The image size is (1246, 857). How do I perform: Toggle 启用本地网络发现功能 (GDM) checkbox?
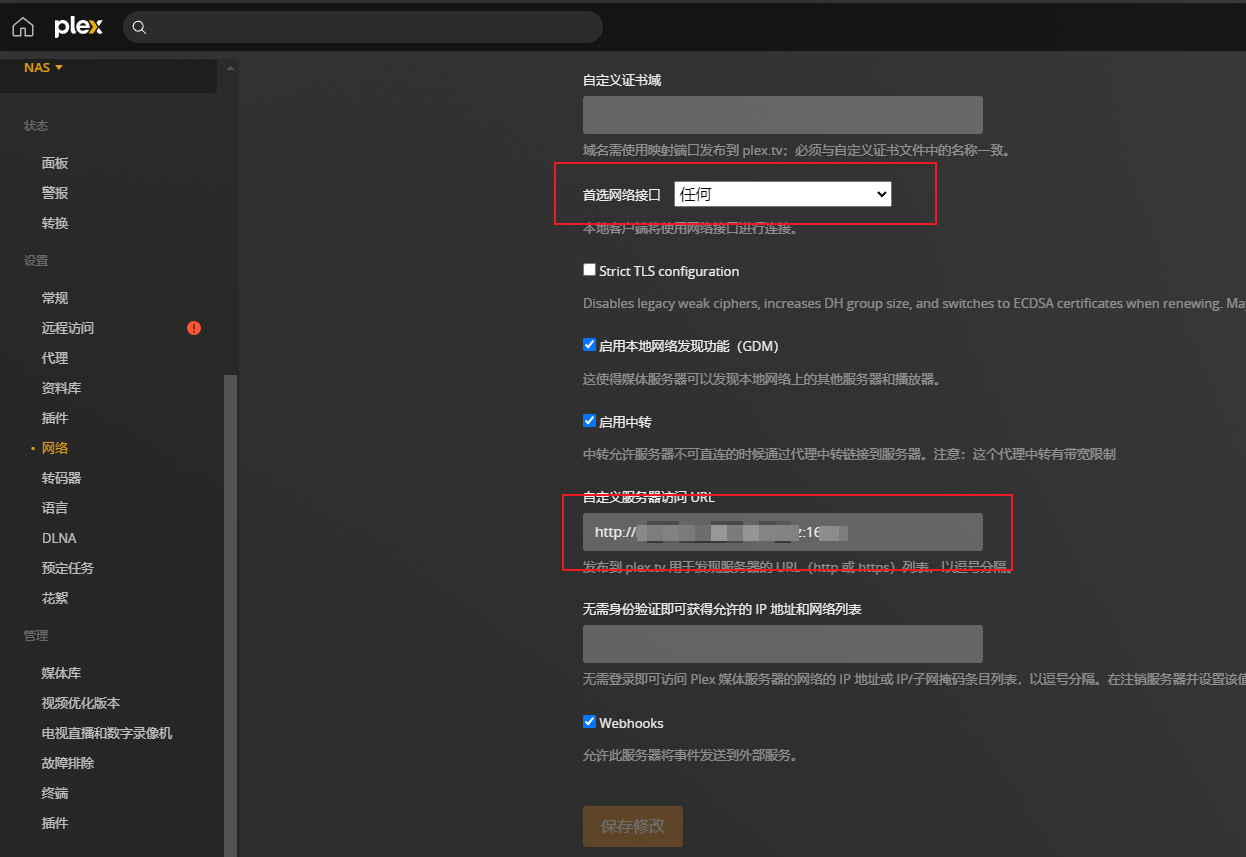pyautogui.click(x=589, y=345)
